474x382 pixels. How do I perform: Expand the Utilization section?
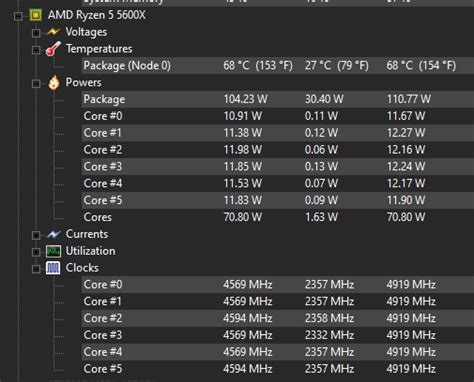36,252
